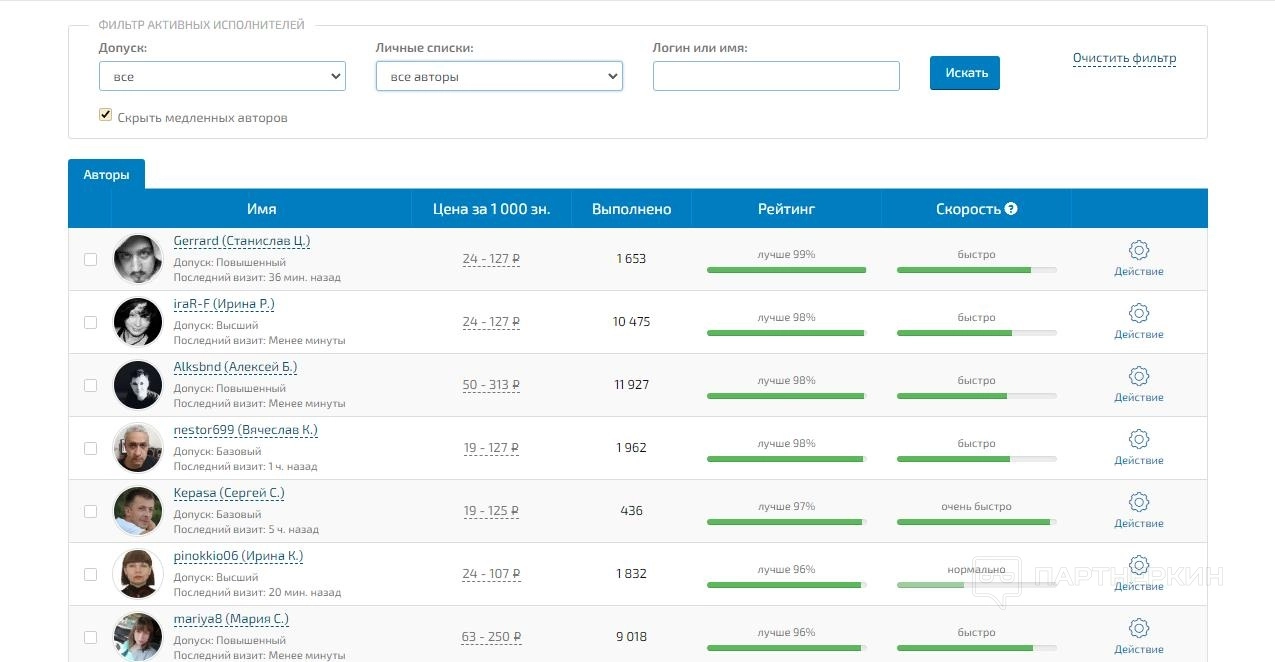
Task: Open the Допуск dropdown
Action: (222, 77)
